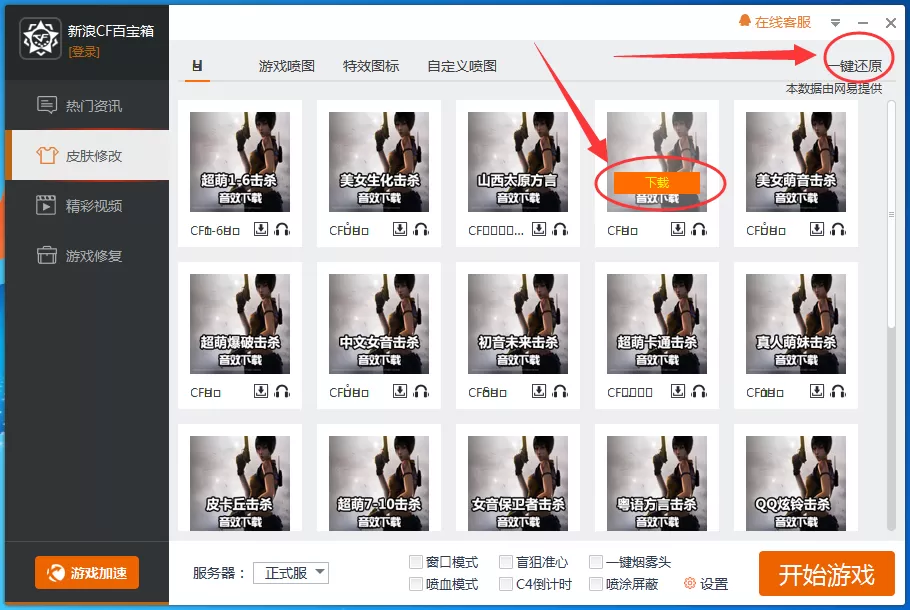This screenshot has height=610, width=910.
Task: Open 精彩视频 in sidebar
Action: pos(87,205)
